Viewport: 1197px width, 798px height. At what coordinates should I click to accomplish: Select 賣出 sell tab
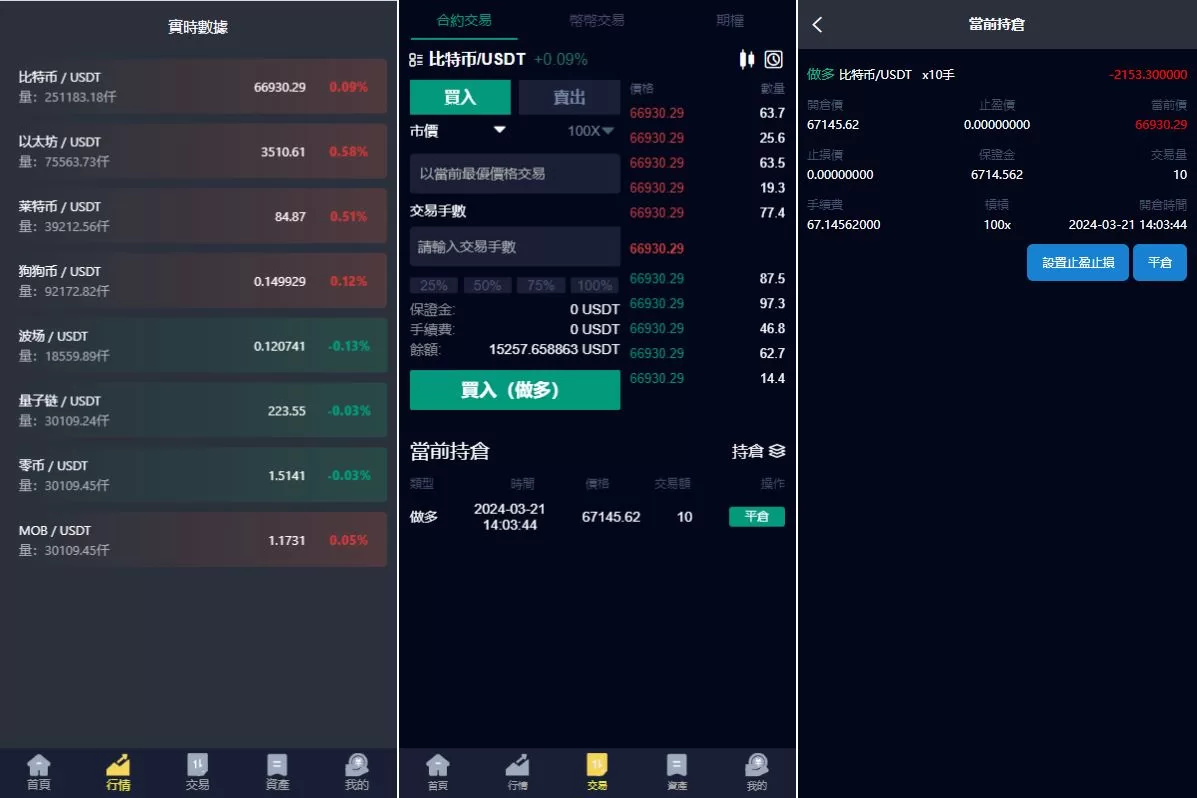click(569, 97)
